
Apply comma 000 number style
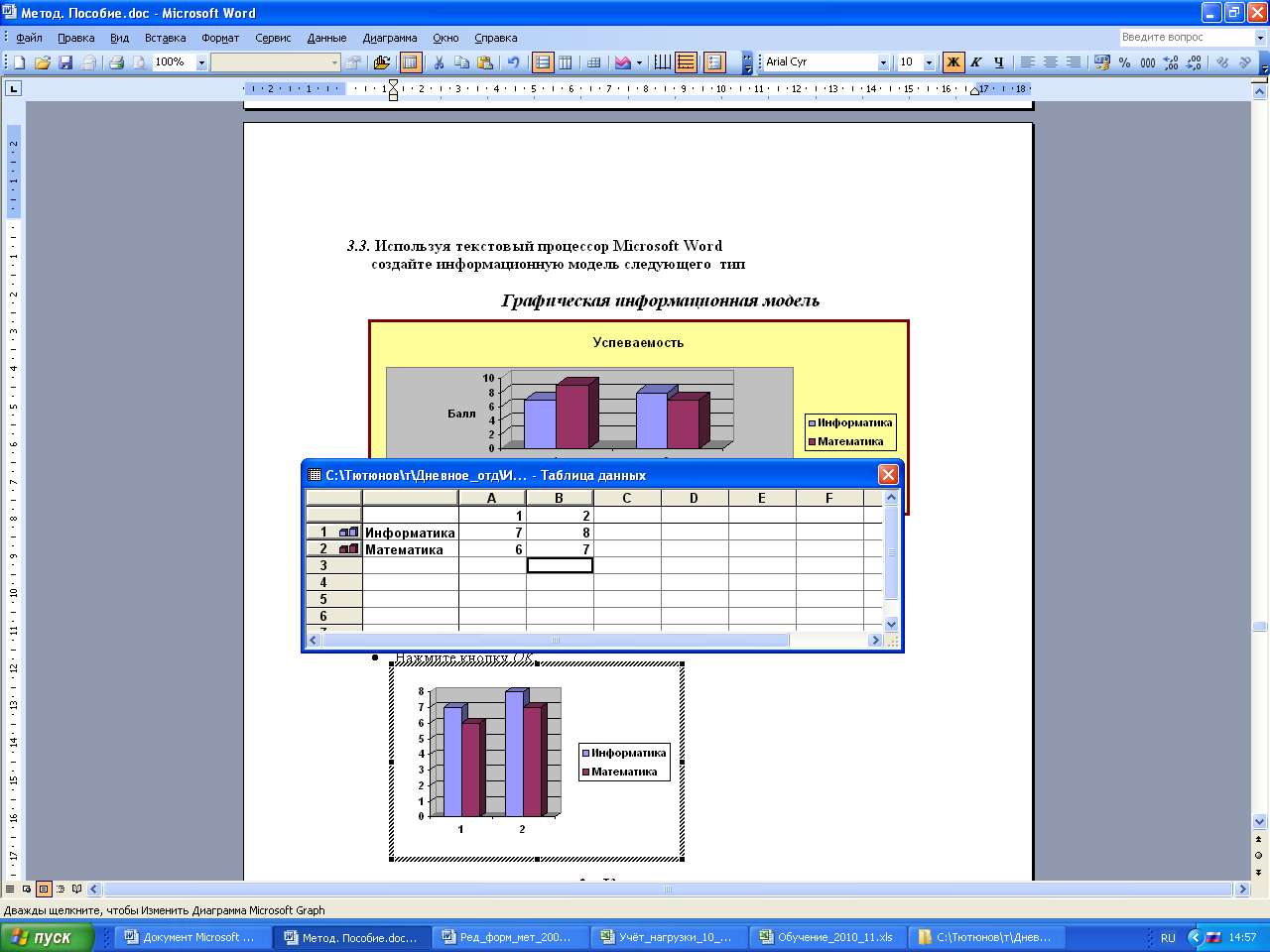[1148, 62]
